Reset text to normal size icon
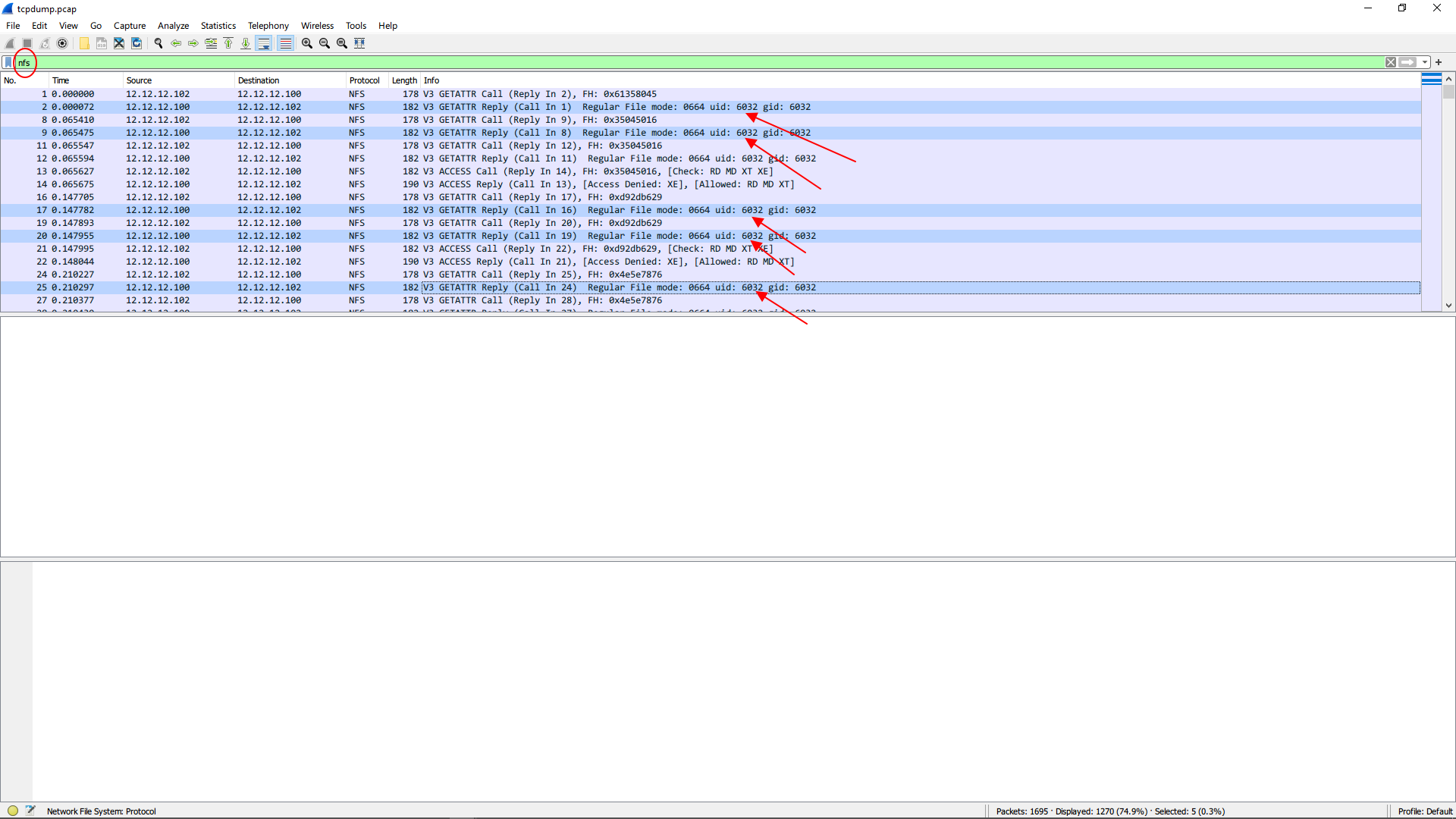Screen dimensions: 1456x819 pos(342,43)
